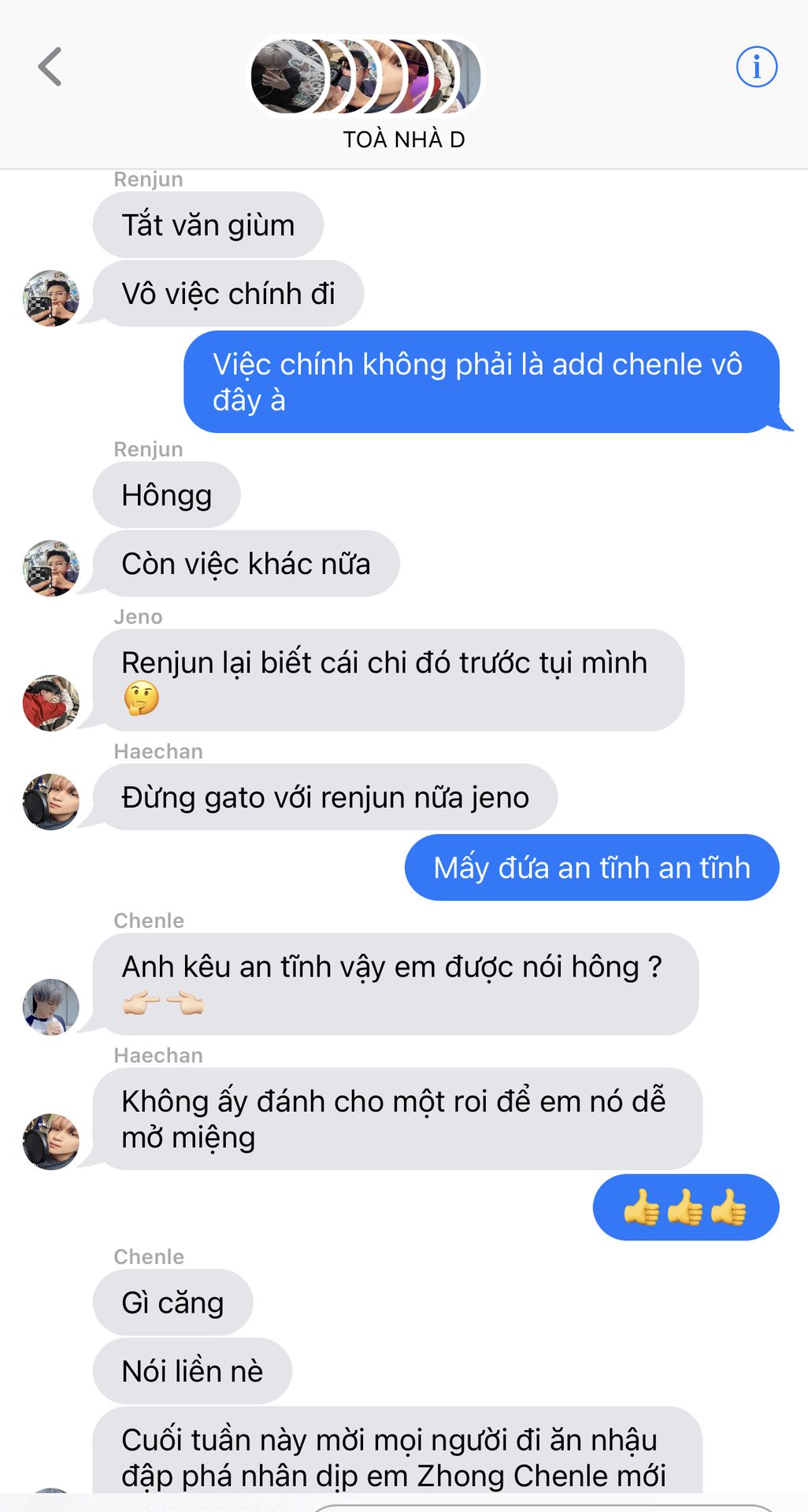Image resolution: width=808 pixels, height=1512 pixels.
Task: Tap Haechan's avatar beside "Đừng gato" message
Action: click(x=51, y=802)
